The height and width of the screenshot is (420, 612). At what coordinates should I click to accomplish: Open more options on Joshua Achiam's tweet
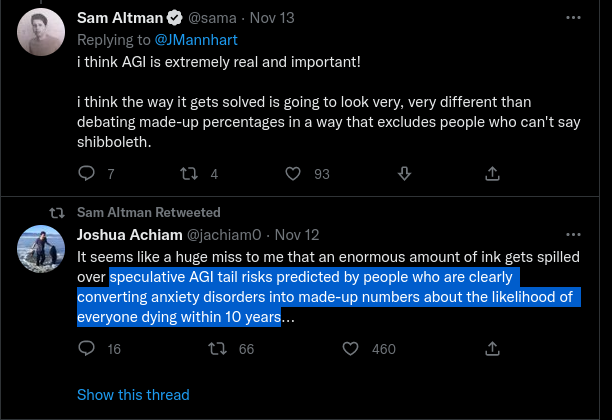[x=573, y=236]
